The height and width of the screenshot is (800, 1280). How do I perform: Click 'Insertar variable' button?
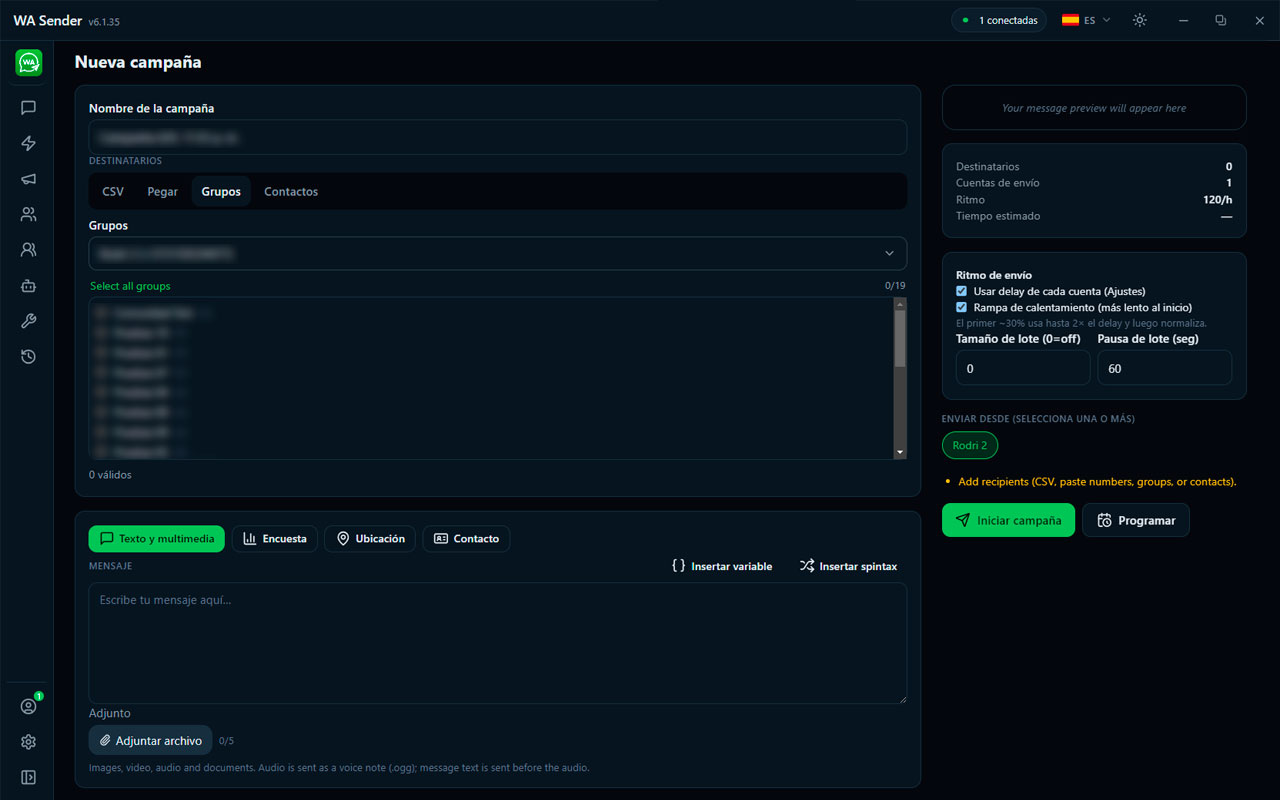(x=722, y=566)
